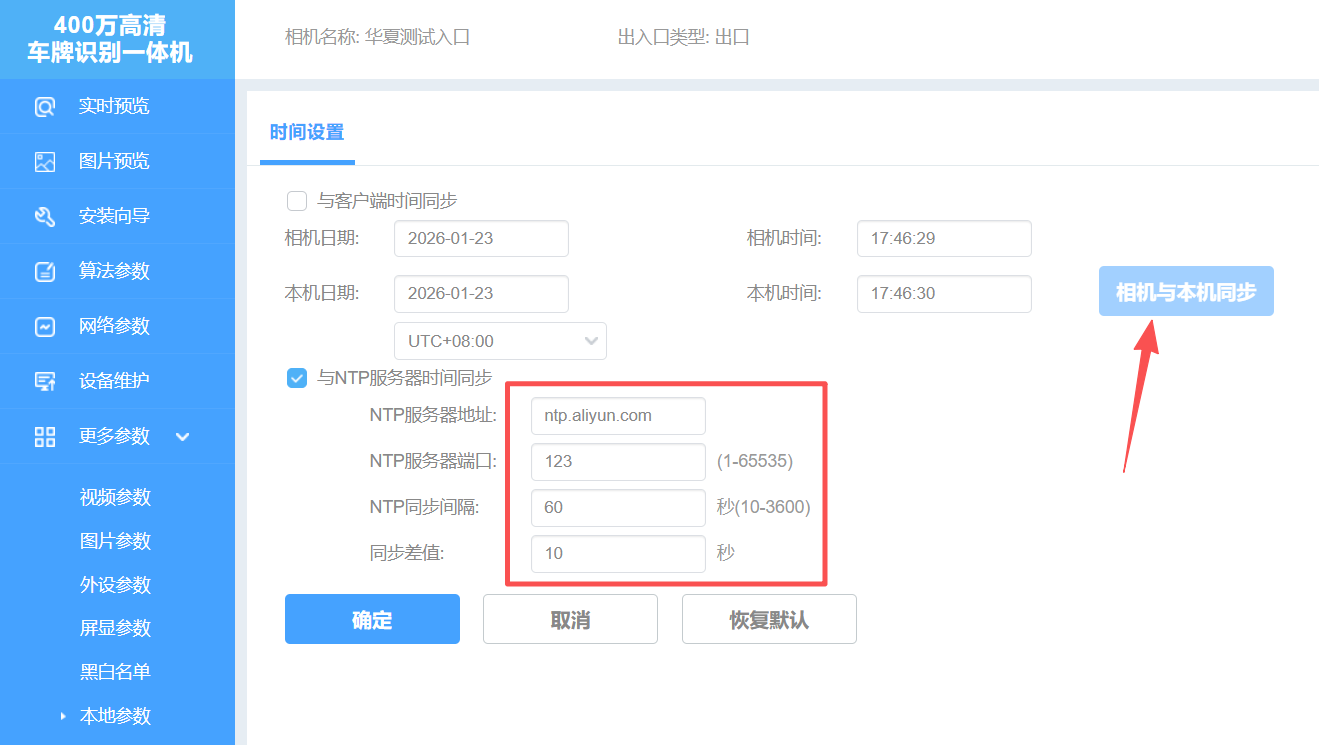Click the NTP服务器地址 input field
The width and height of the screenshot is (1319, 745).
coord(618,416)
